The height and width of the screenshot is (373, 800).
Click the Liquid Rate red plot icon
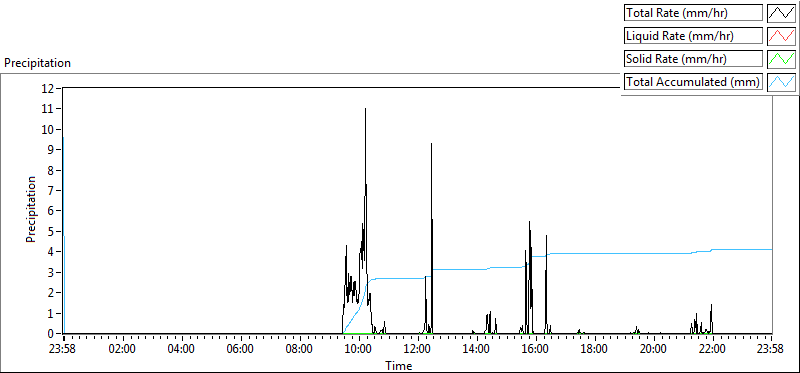click(x=782, y=36)
